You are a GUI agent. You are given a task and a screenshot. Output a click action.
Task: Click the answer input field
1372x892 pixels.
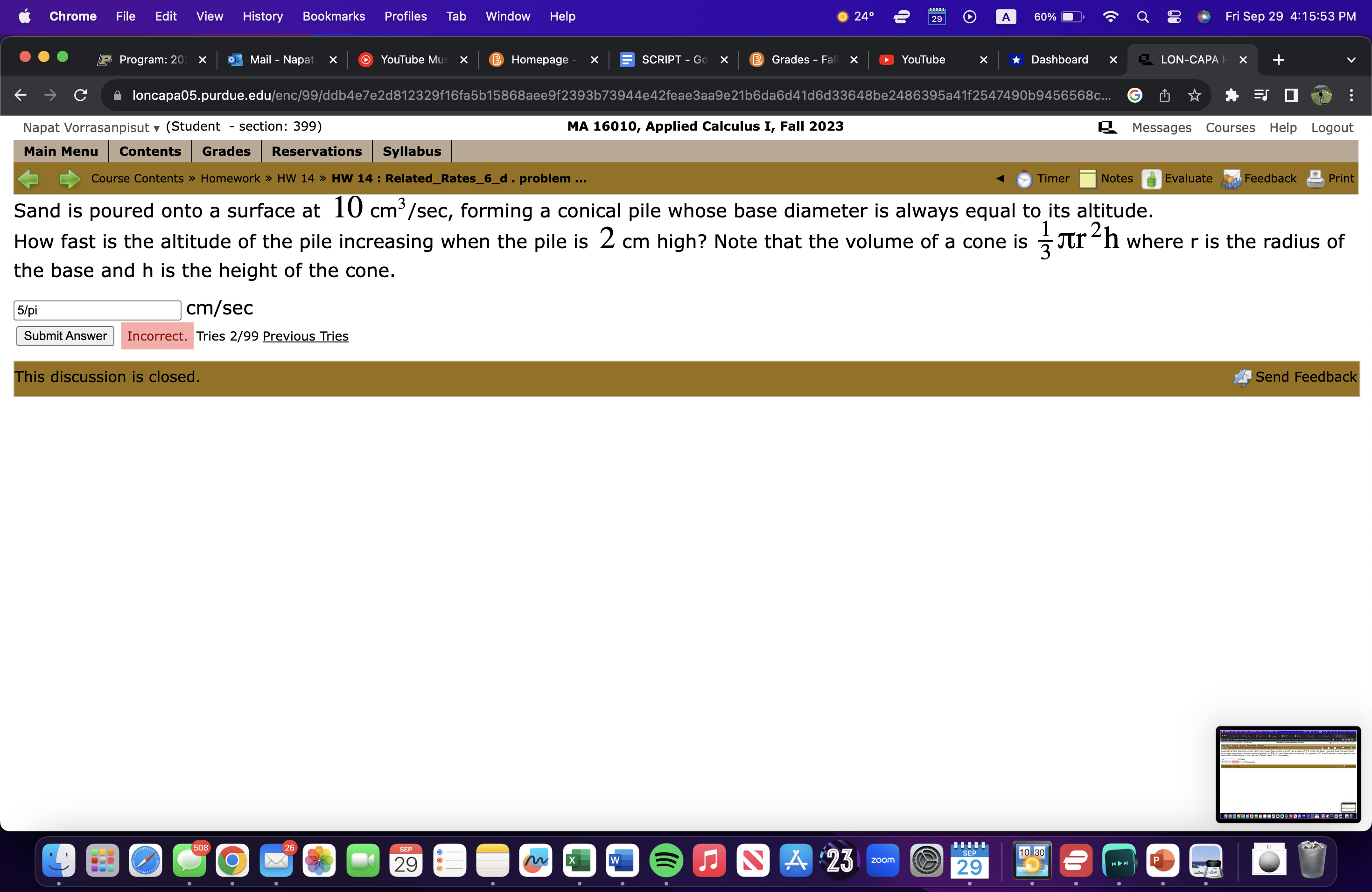(98, 310)
